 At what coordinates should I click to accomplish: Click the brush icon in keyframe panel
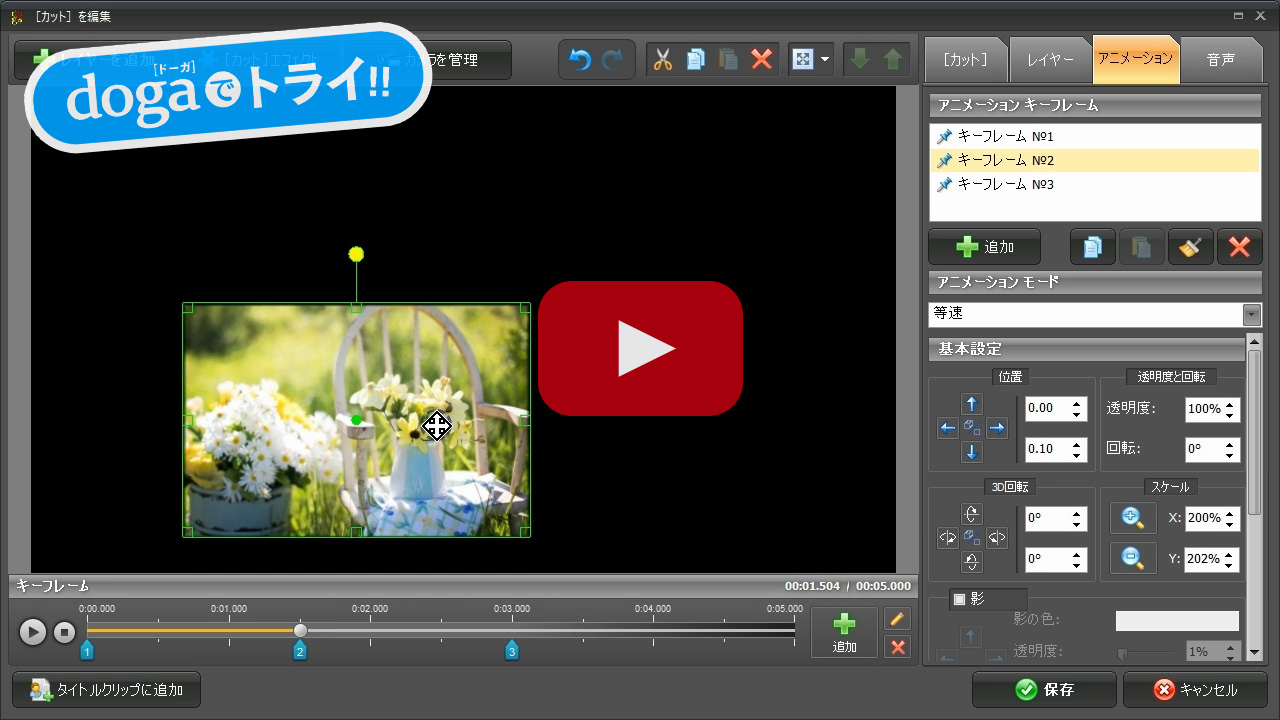1189,246
